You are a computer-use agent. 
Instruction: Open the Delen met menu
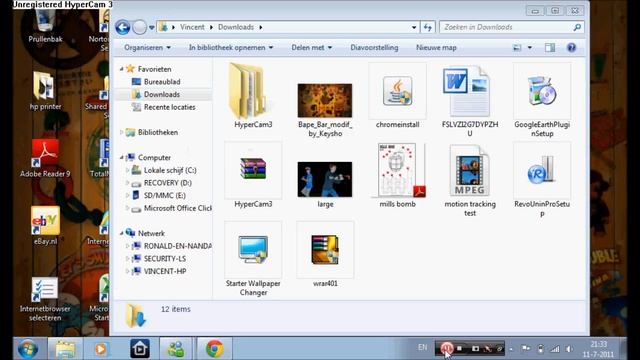[x=311, y=48]
